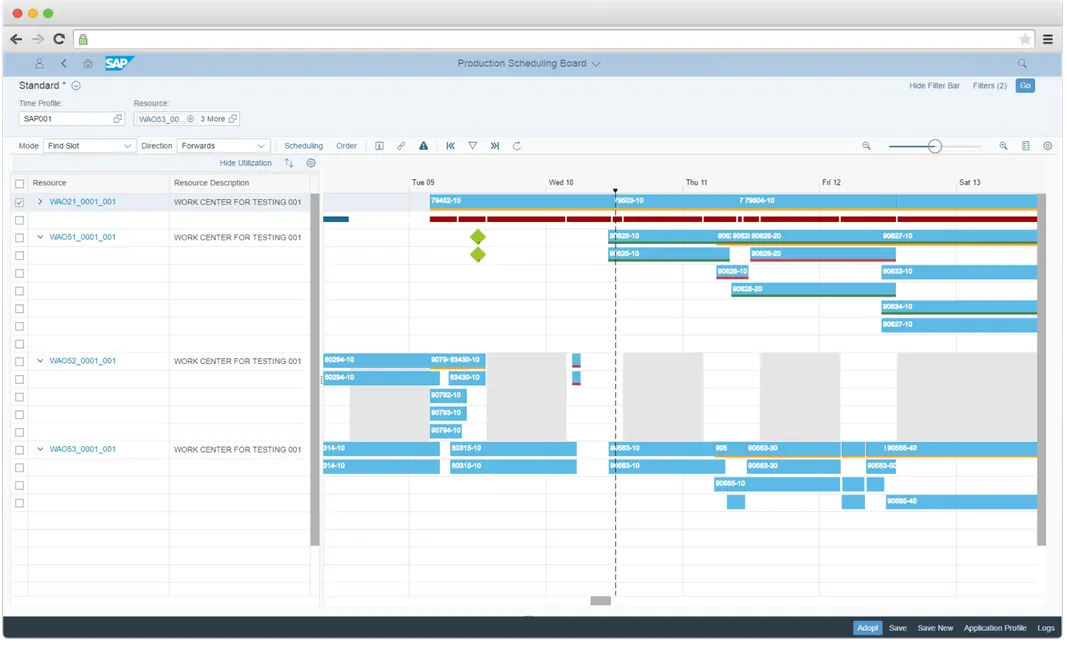Zoom out the Gantt chart
The height and width of the screenshot is (646, 1067).
click(x=866, y=146)
